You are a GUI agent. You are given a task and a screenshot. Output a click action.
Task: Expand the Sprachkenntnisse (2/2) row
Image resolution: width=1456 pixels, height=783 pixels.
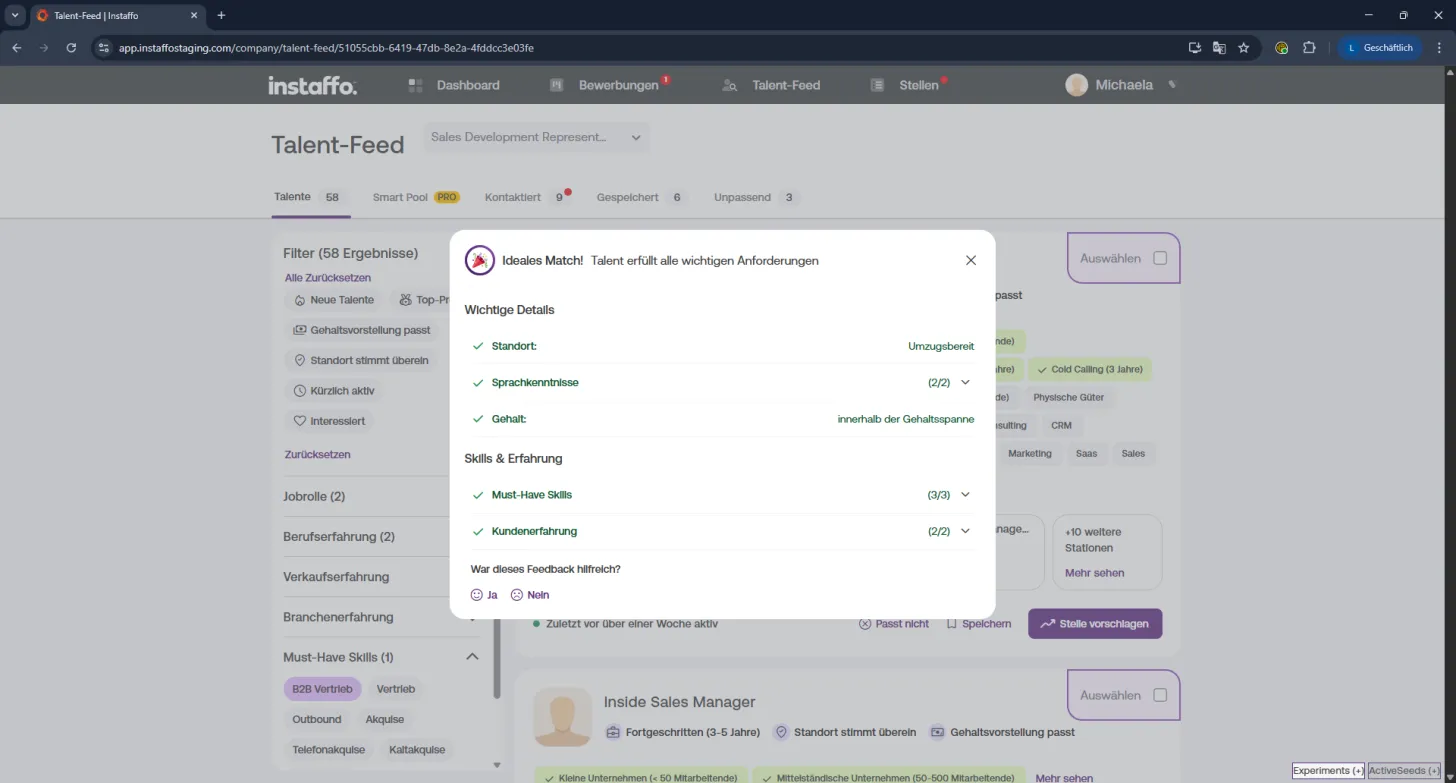pos(722,383)
